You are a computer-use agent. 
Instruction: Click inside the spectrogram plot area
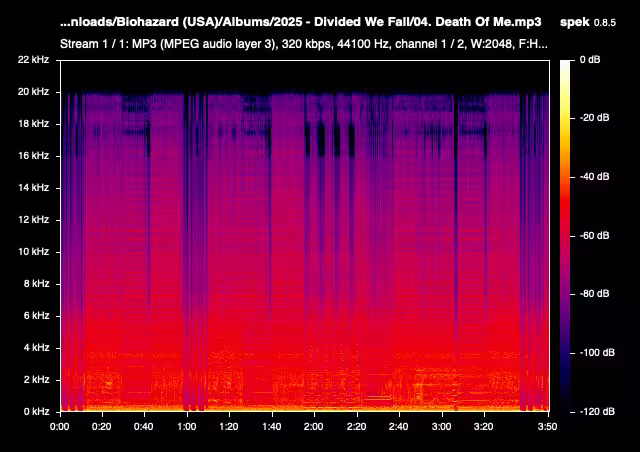click(305, 236)
